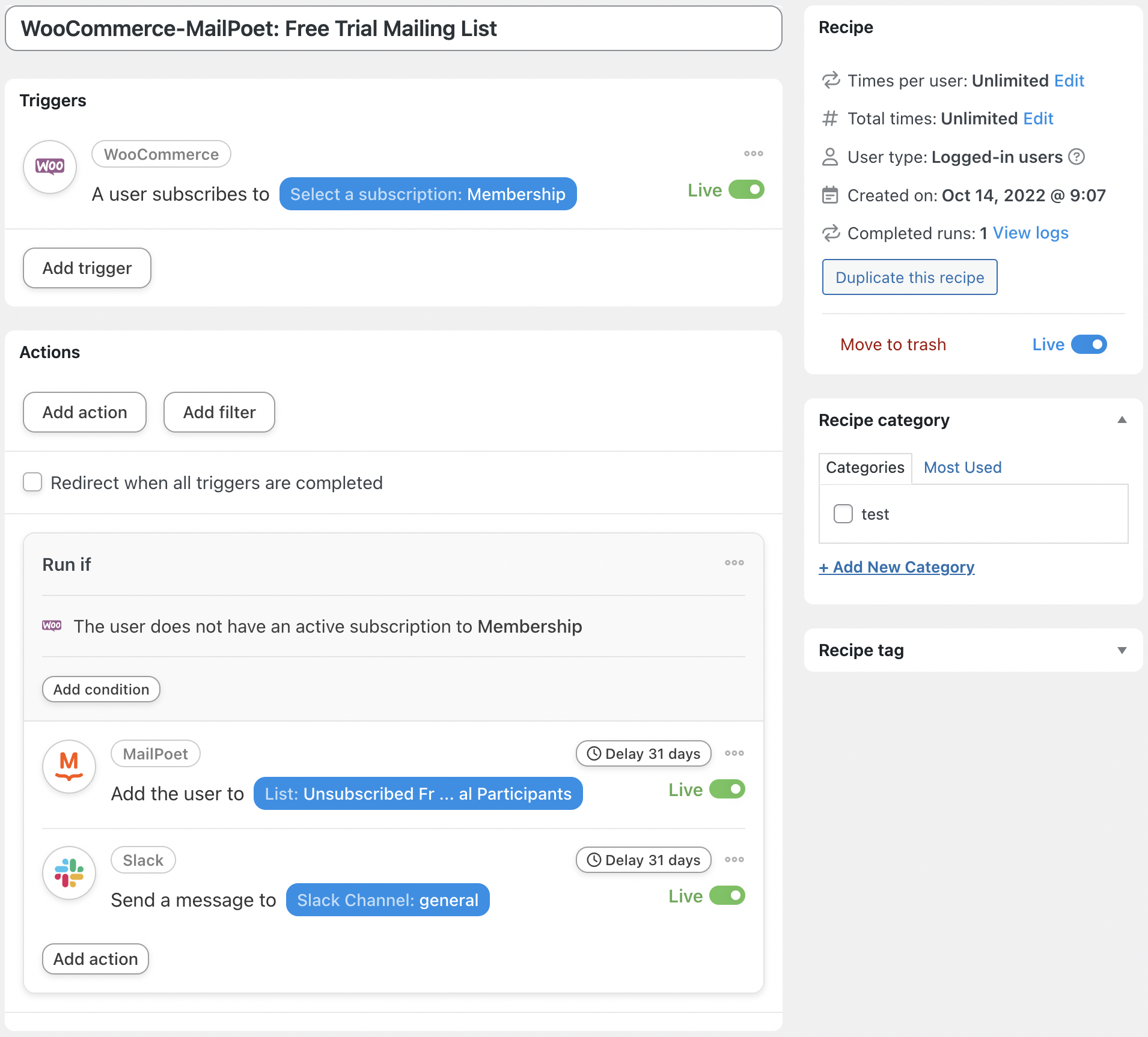Click the WooCommerce integration label pill
Viewport: 1148px width, 1037px height.
click(x=161, y=154)
